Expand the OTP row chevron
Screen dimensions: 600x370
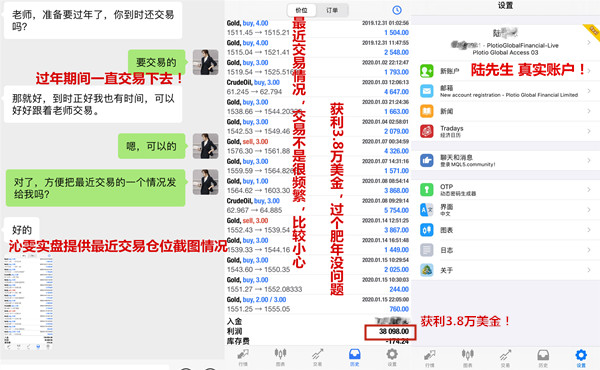[589, 189]
